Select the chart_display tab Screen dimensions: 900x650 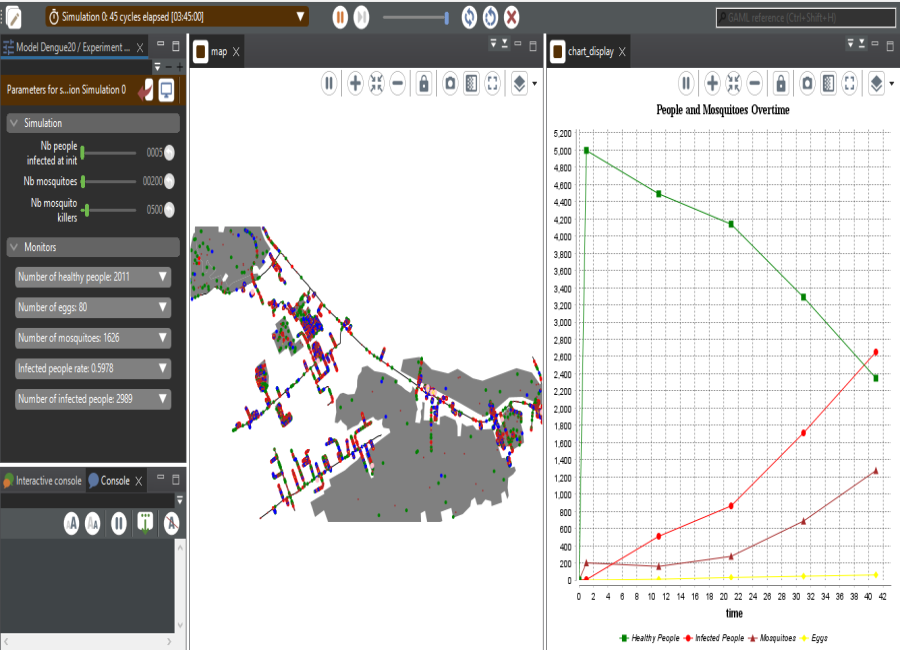590,51
